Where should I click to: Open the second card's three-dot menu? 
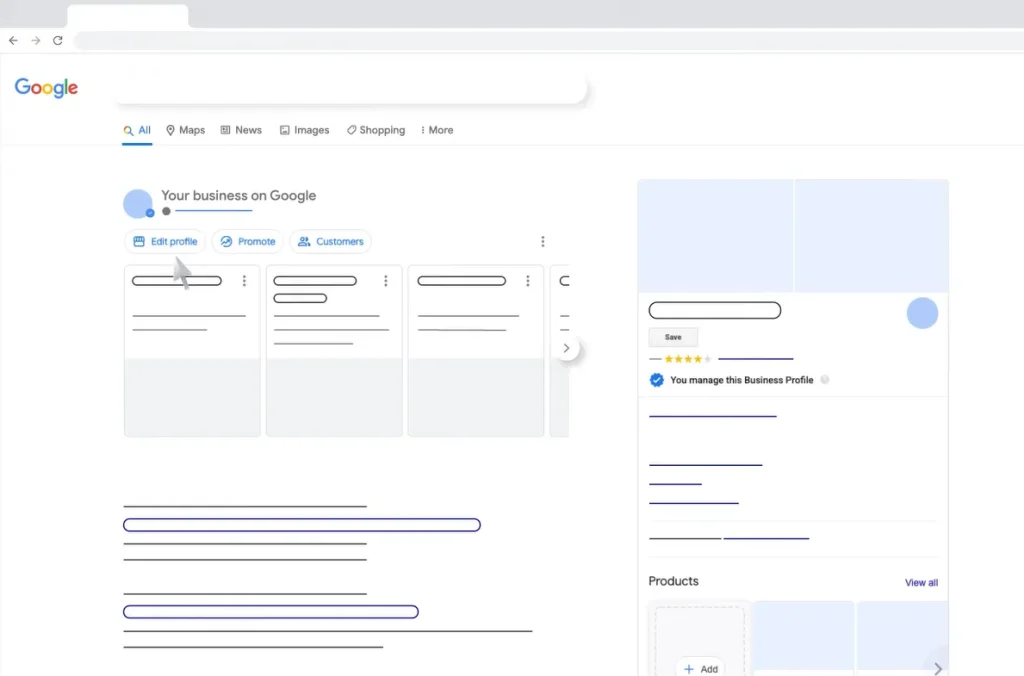point(386,281)
